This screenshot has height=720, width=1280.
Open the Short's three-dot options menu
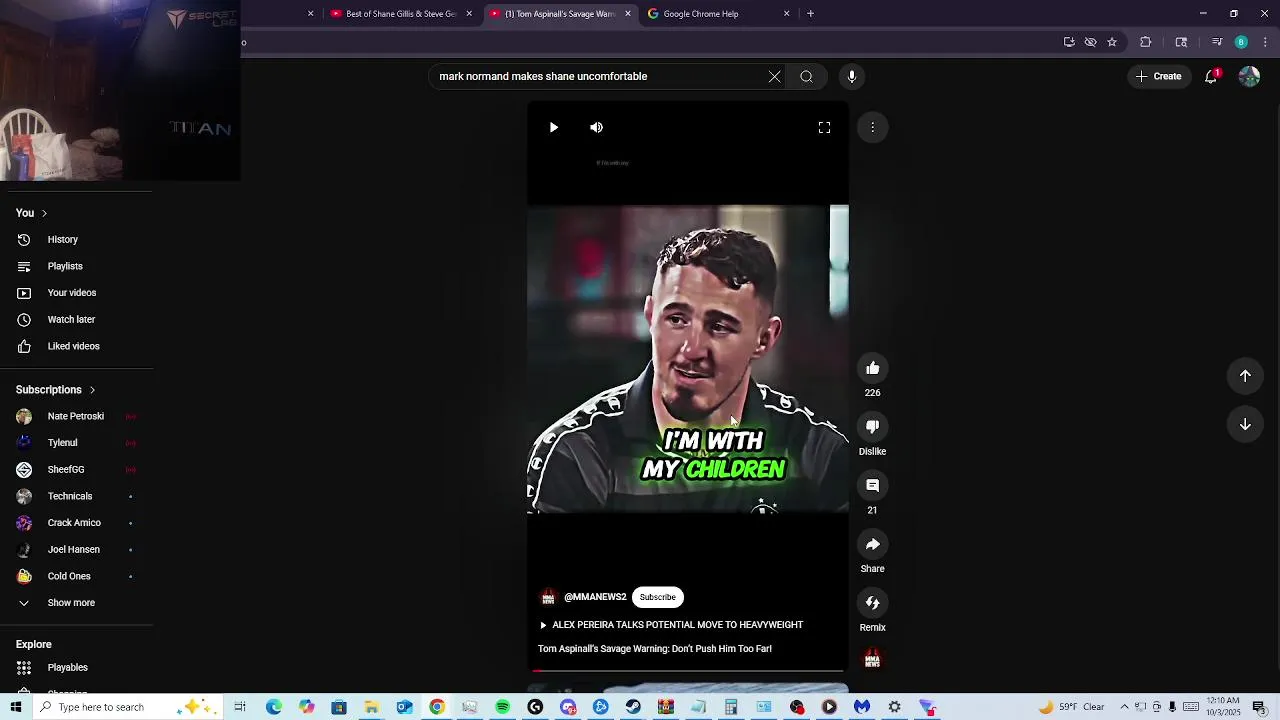[x=873, y=127]
